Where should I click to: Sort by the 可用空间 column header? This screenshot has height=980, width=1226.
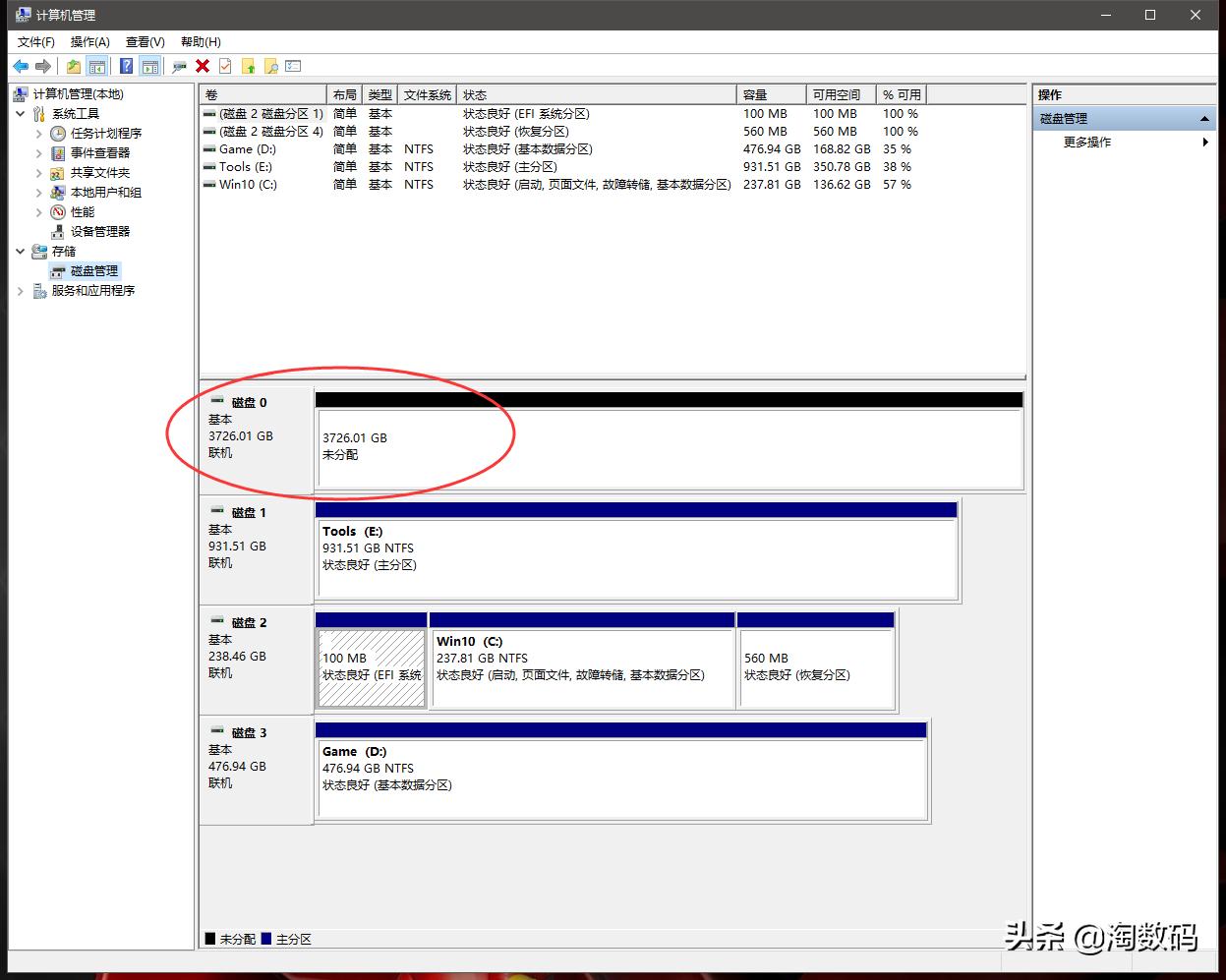tap(842, 94)
